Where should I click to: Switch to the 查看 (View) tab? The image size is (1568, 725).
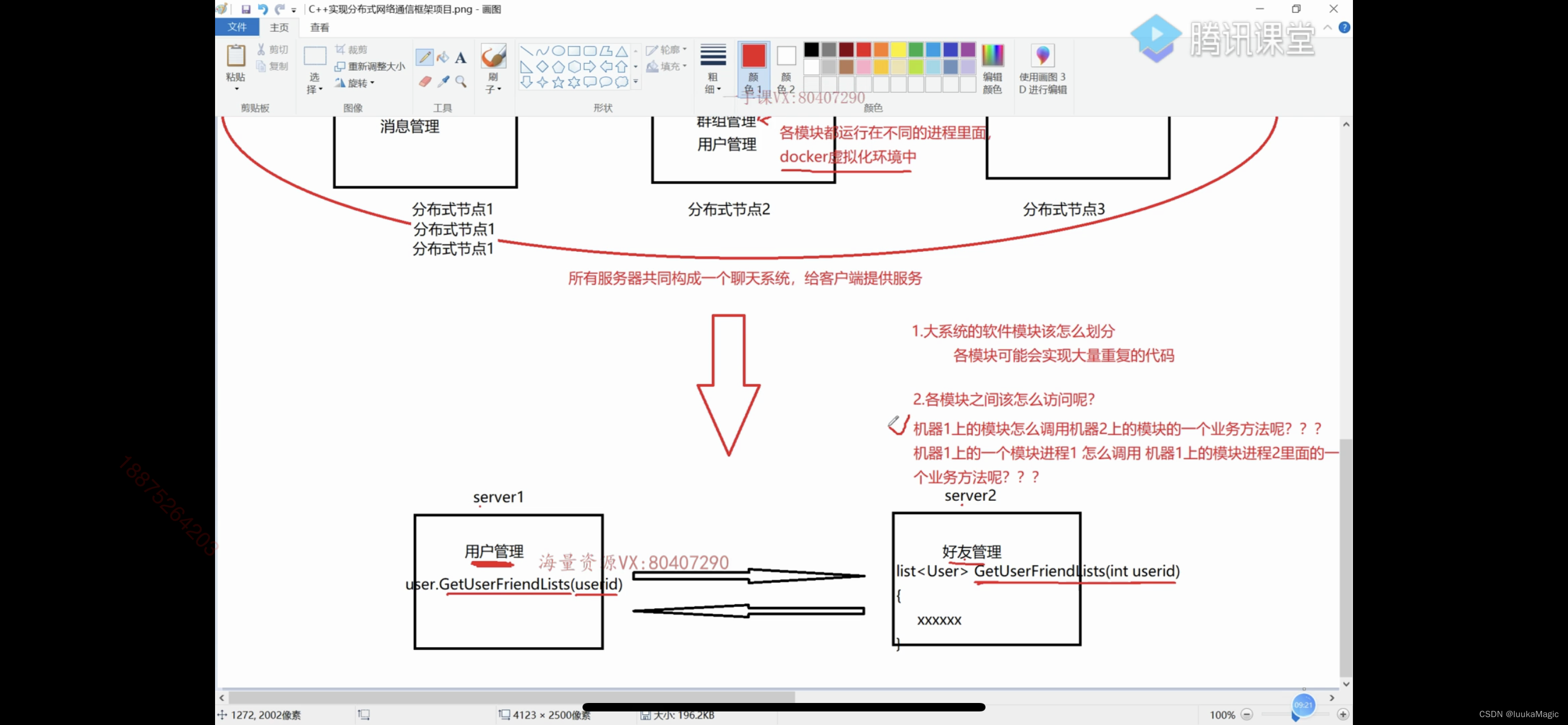[319, 28]
